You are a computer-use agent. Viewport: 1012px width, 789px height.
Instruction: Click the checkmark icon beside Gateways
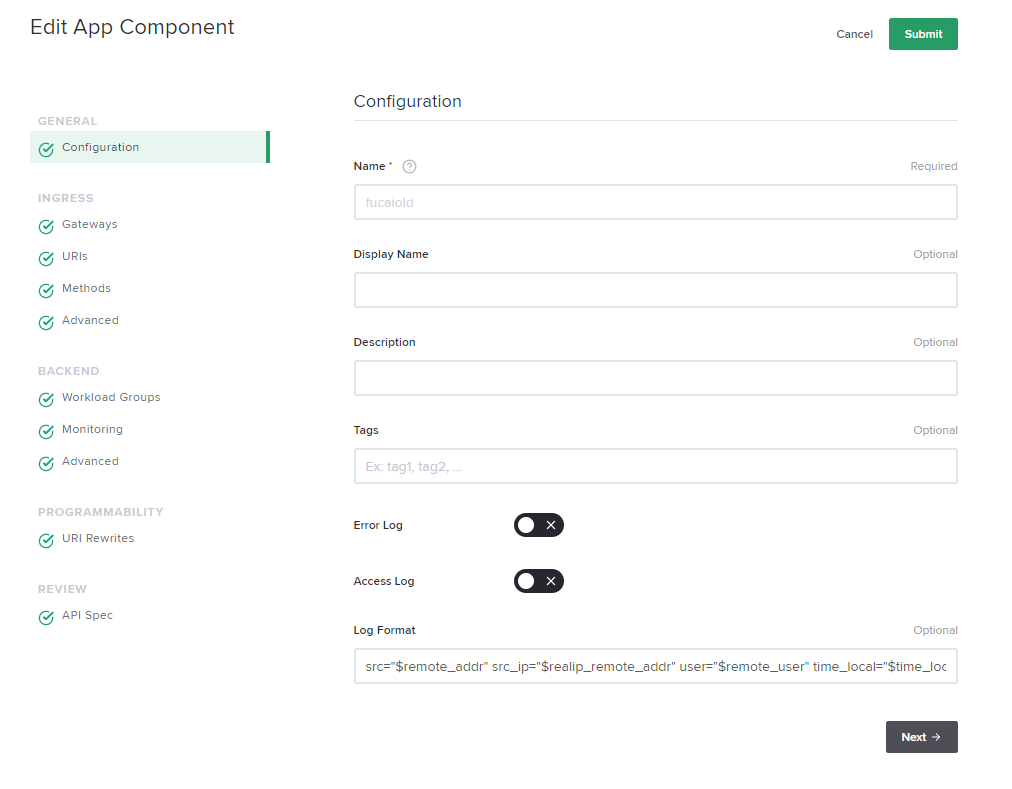[46, 226]
